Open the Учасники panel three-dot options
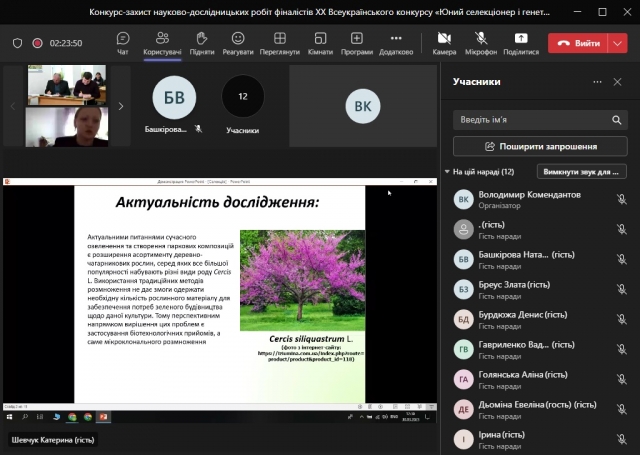640x455 pixels. coord(597,82)
